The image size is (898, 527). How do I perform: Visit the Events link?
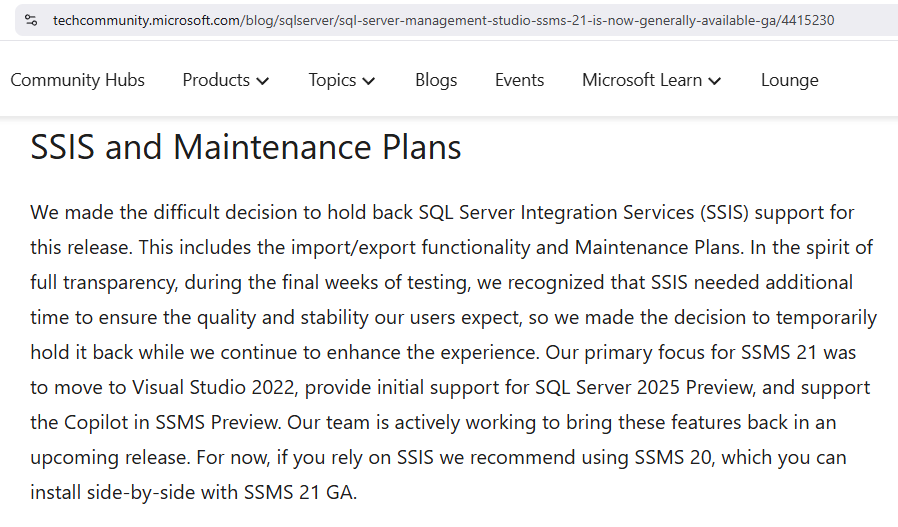pyautogui.click(x=519, y=80)
